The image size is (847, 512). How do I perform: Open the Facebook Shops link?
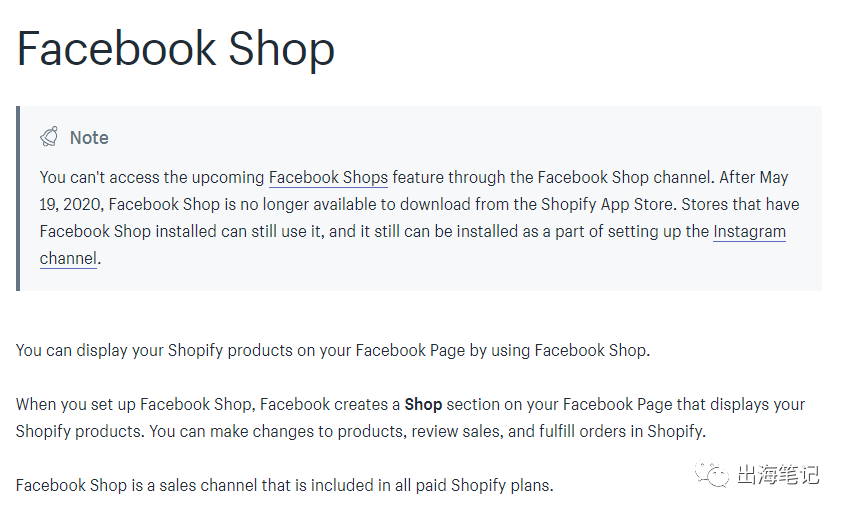tap(328, 178)
